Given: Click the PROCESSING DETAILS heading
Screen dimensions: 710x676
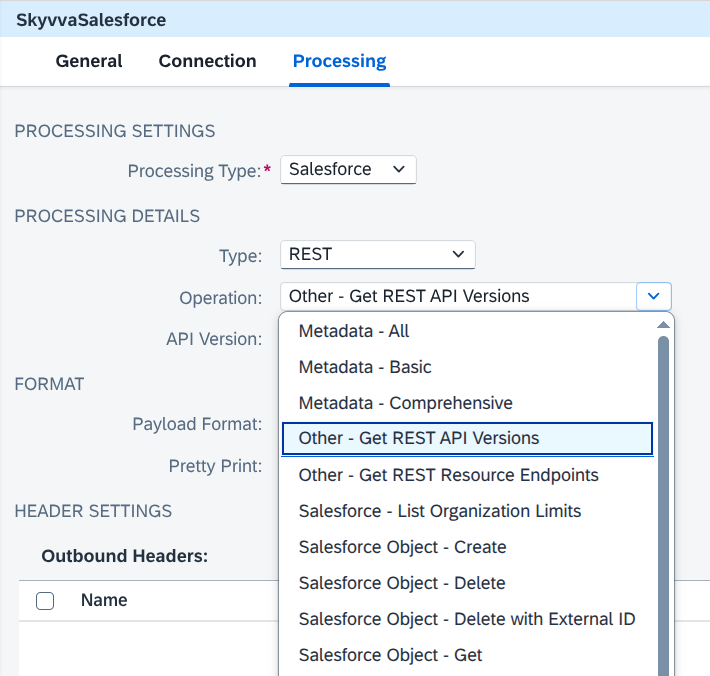Looking at the screenshot, I should 107,216.
